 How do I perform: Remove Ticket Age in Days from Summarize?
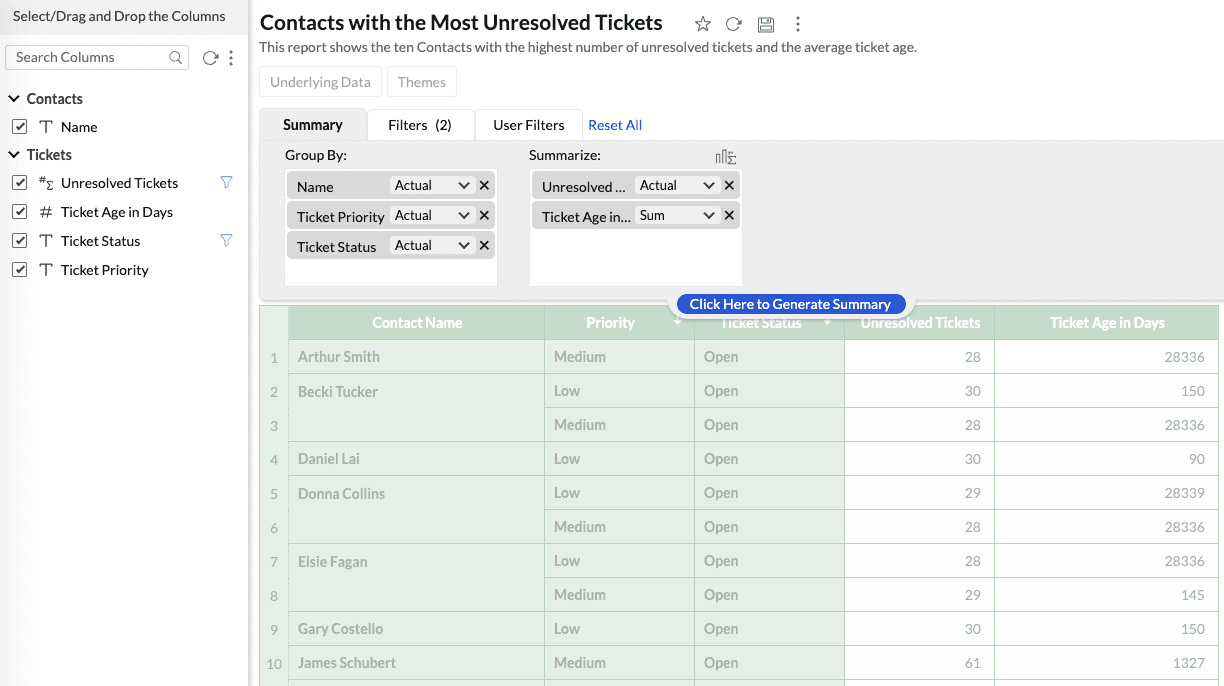[729, 216]
